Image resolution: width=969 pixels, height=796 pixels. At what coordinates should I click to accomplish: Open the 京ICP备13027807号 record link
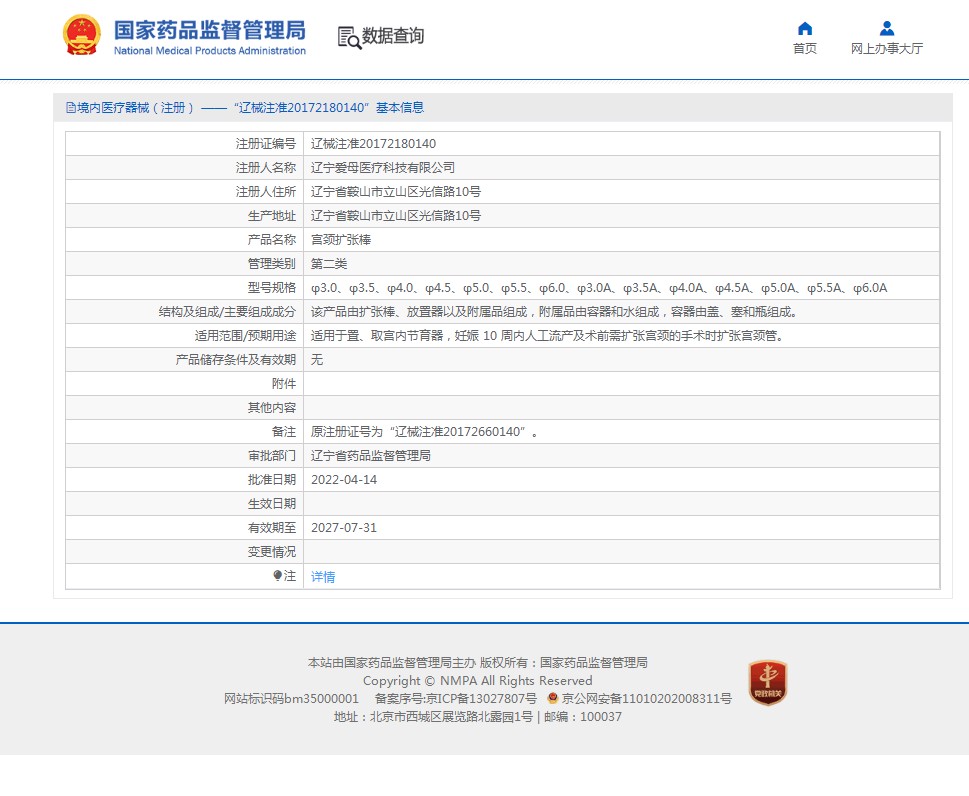click(481, 698)
